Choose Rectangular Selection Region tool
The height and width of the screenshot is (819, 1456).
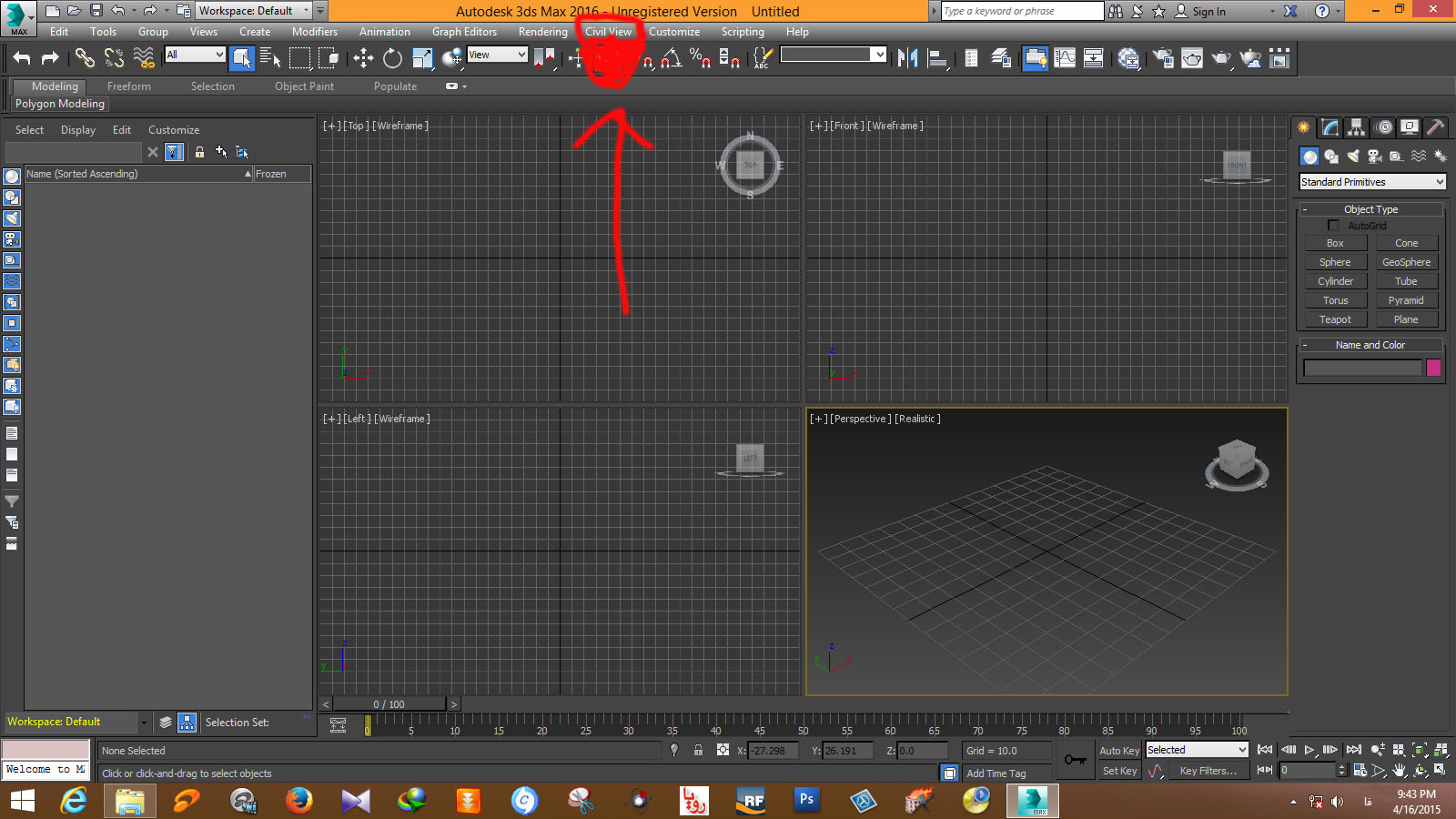pos(299,59)
